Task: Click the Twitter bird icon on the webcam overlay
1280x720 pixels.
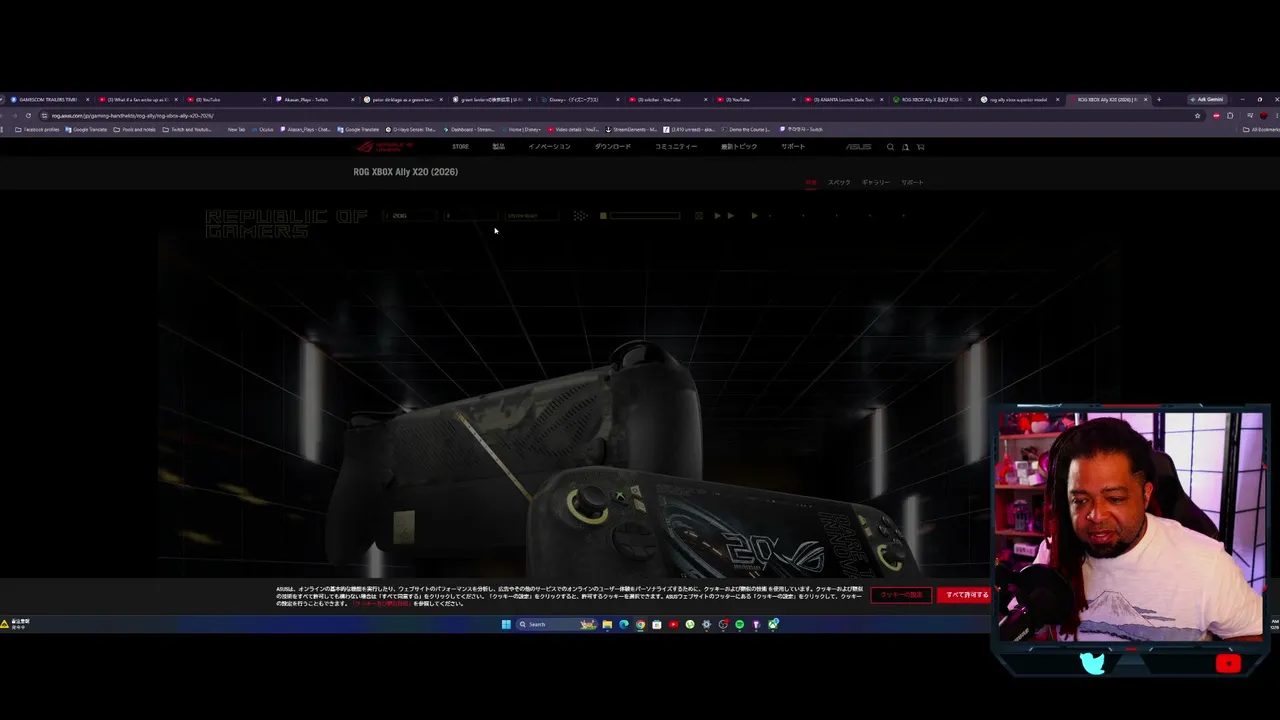Action: (1093, 663)
